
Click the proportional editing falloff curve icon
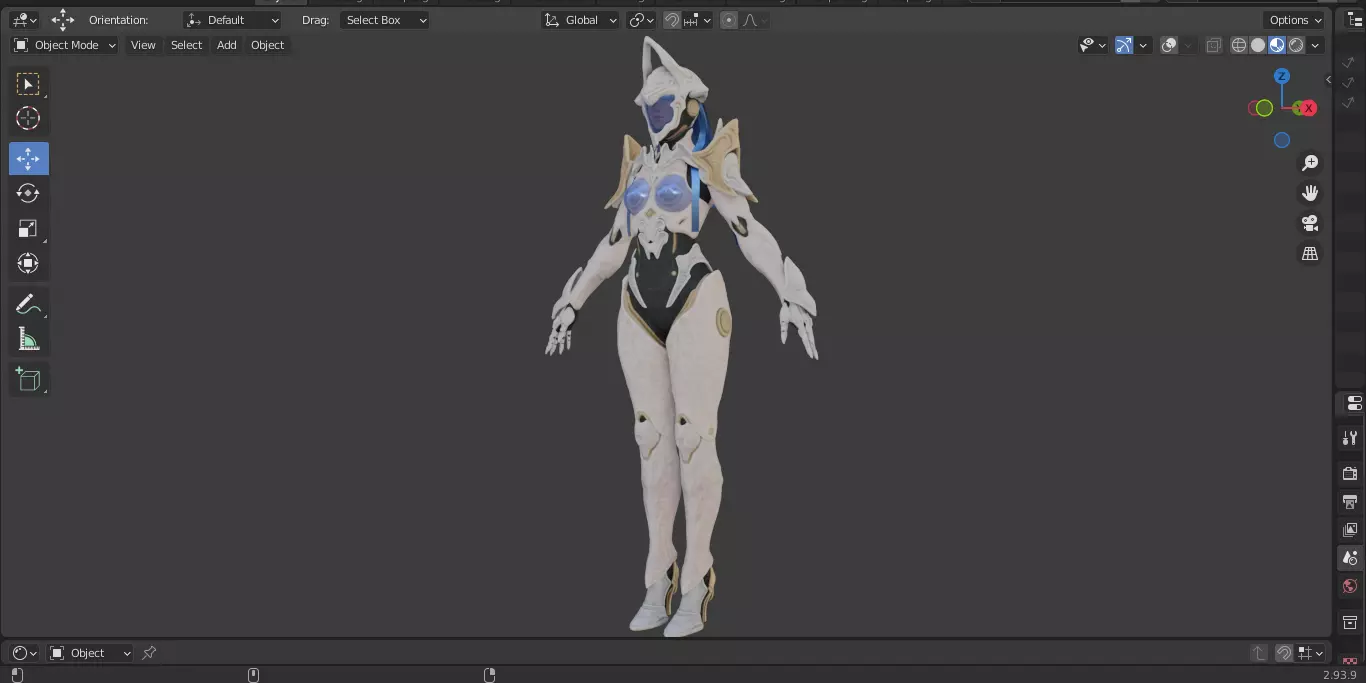750,20
